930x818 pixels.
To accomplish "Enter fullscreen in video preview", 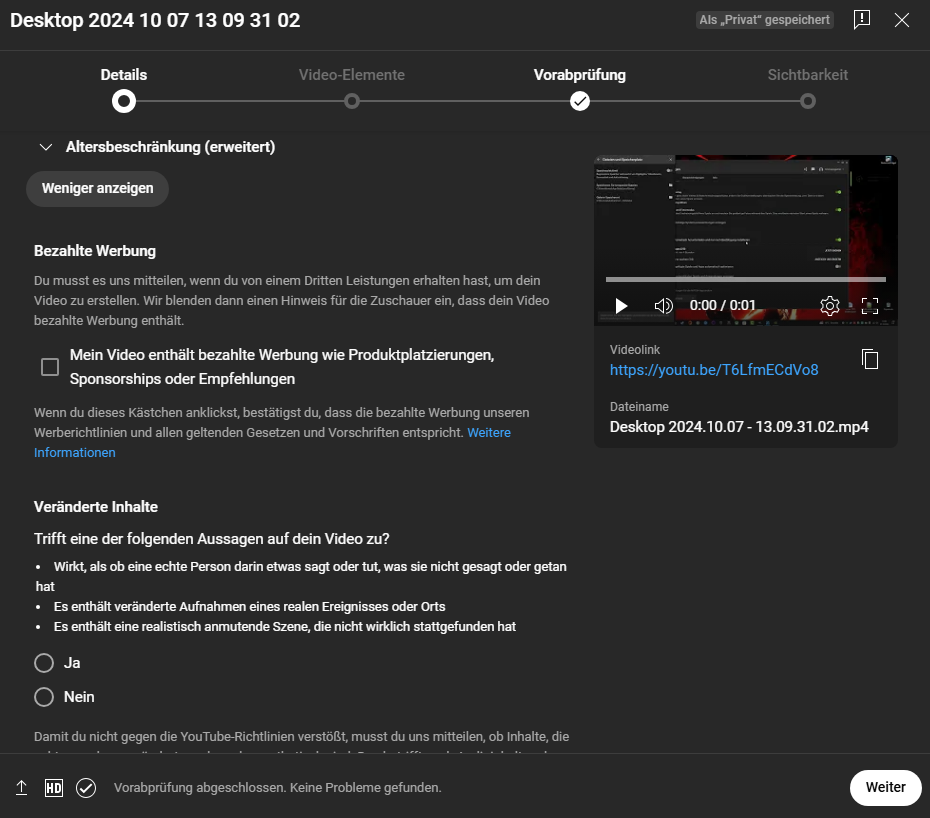I will pyautogui.click(x=870, y=306).
